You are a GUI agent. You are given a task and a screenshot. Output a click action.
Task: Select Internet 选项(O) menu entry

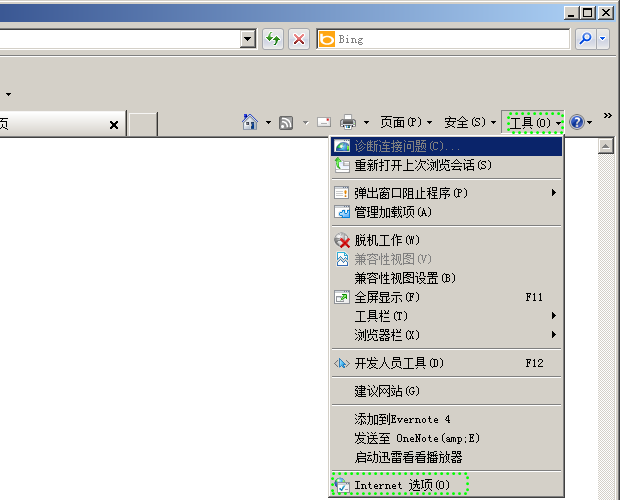[x=402, y=485]
